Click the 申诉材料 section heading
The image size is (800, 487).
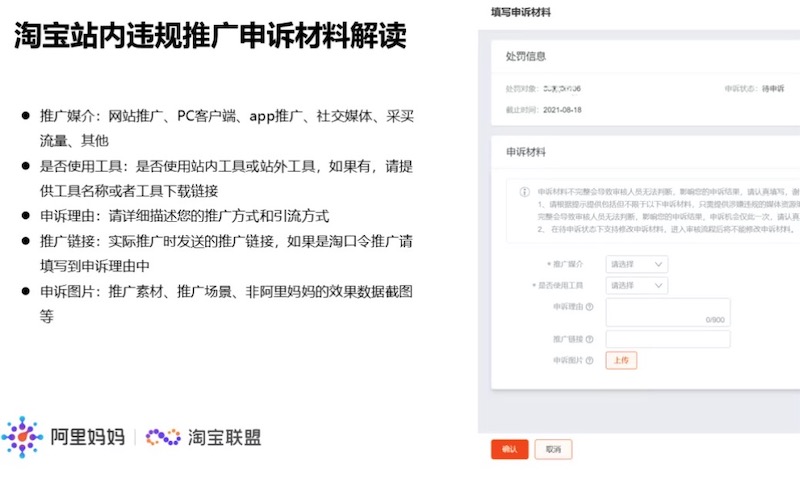point(526,152)
